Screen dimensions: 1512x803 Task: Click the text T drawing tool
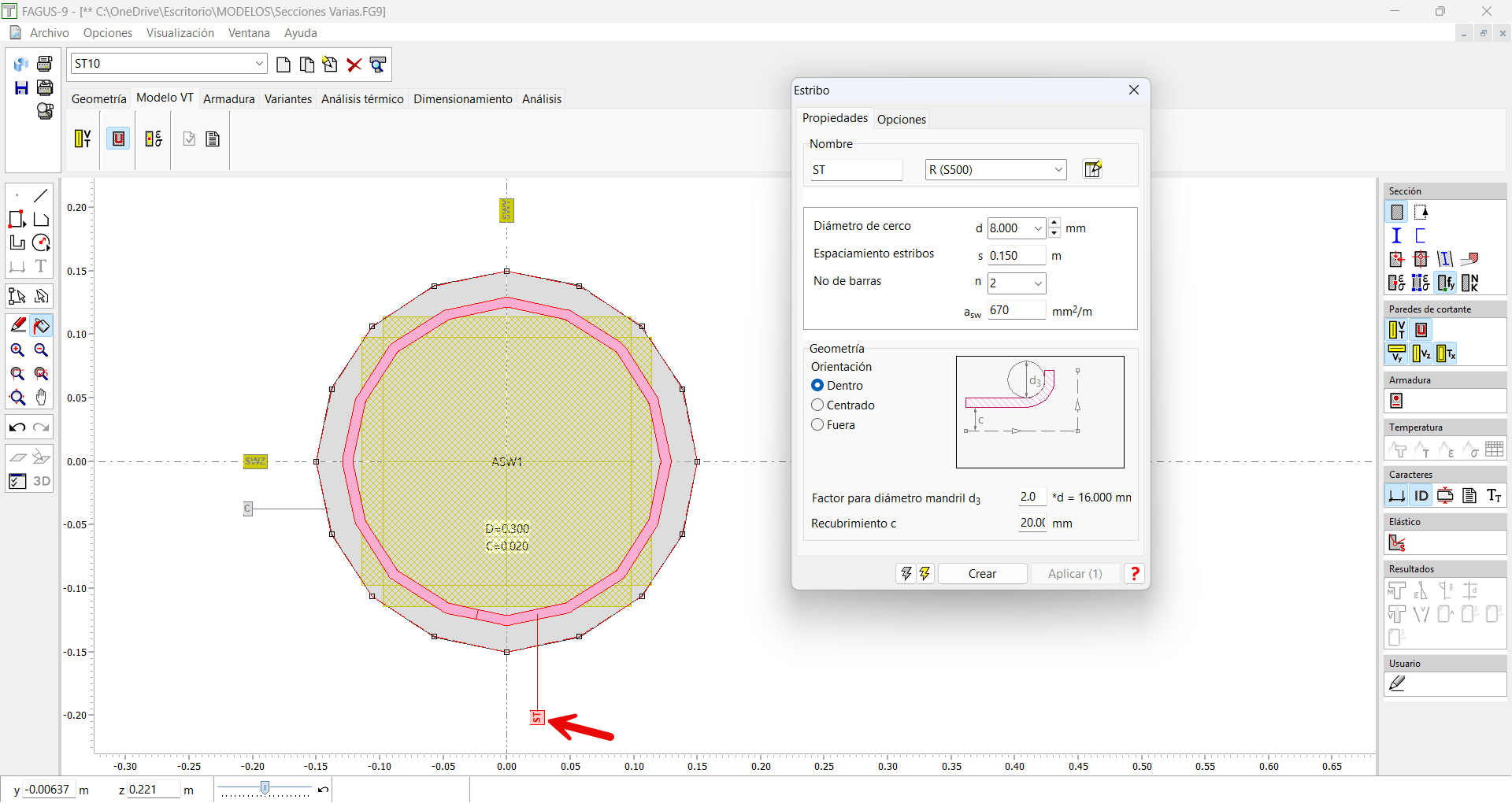pos(42,266)
